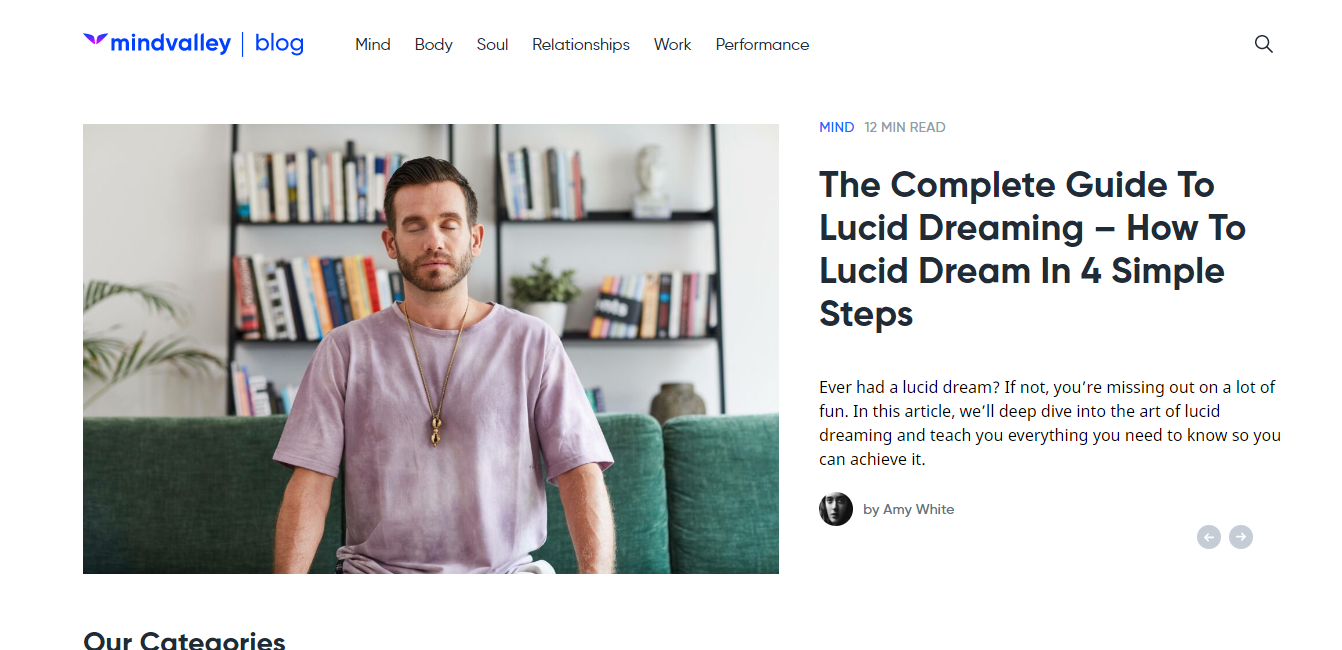Click the meditating man hero image
Viewport: 1342px width, 650px height.
pyautogui.click(x=431, y=349)
